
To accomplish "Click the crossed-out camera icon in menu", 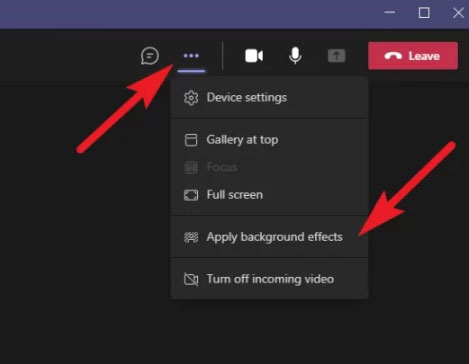I will coord(191,279).
